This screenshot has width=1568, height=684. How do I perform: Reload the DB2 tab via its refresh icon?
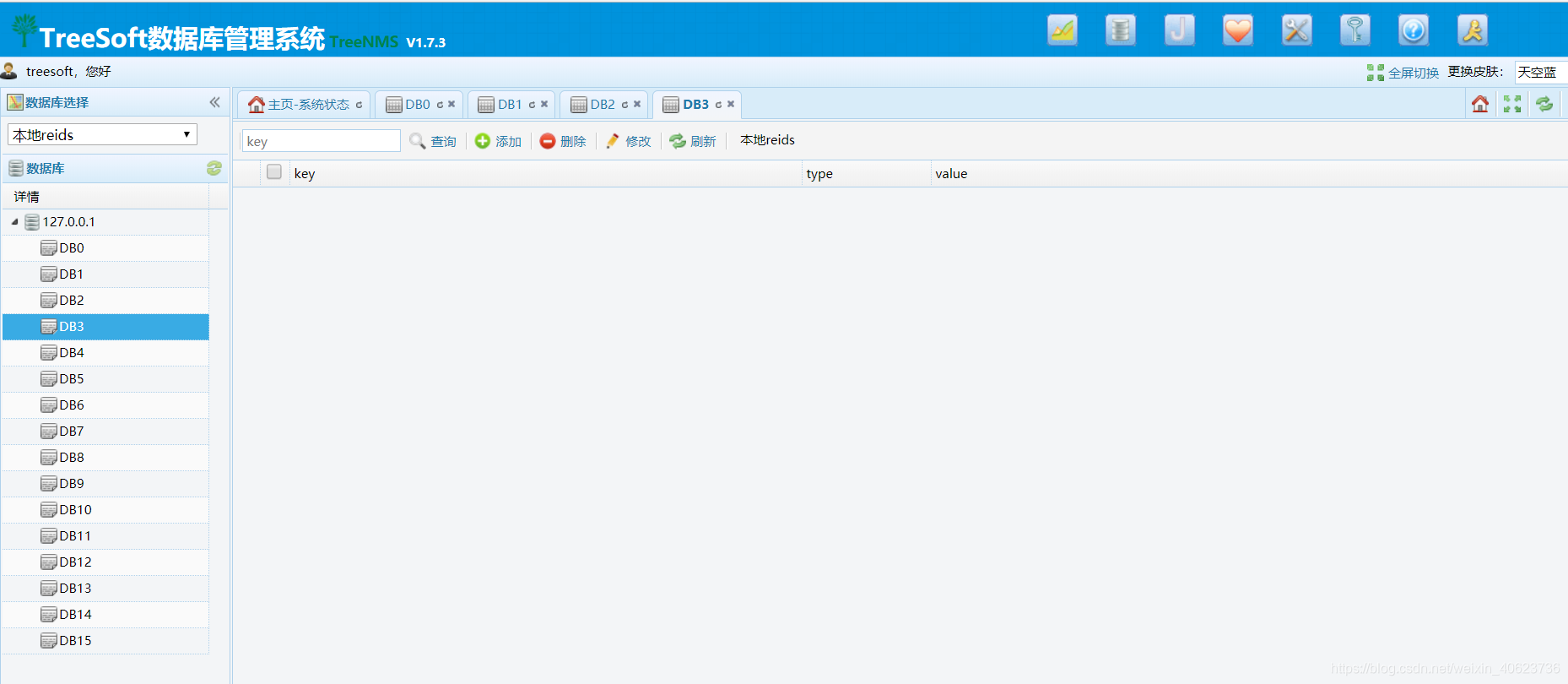pos(624,105)
